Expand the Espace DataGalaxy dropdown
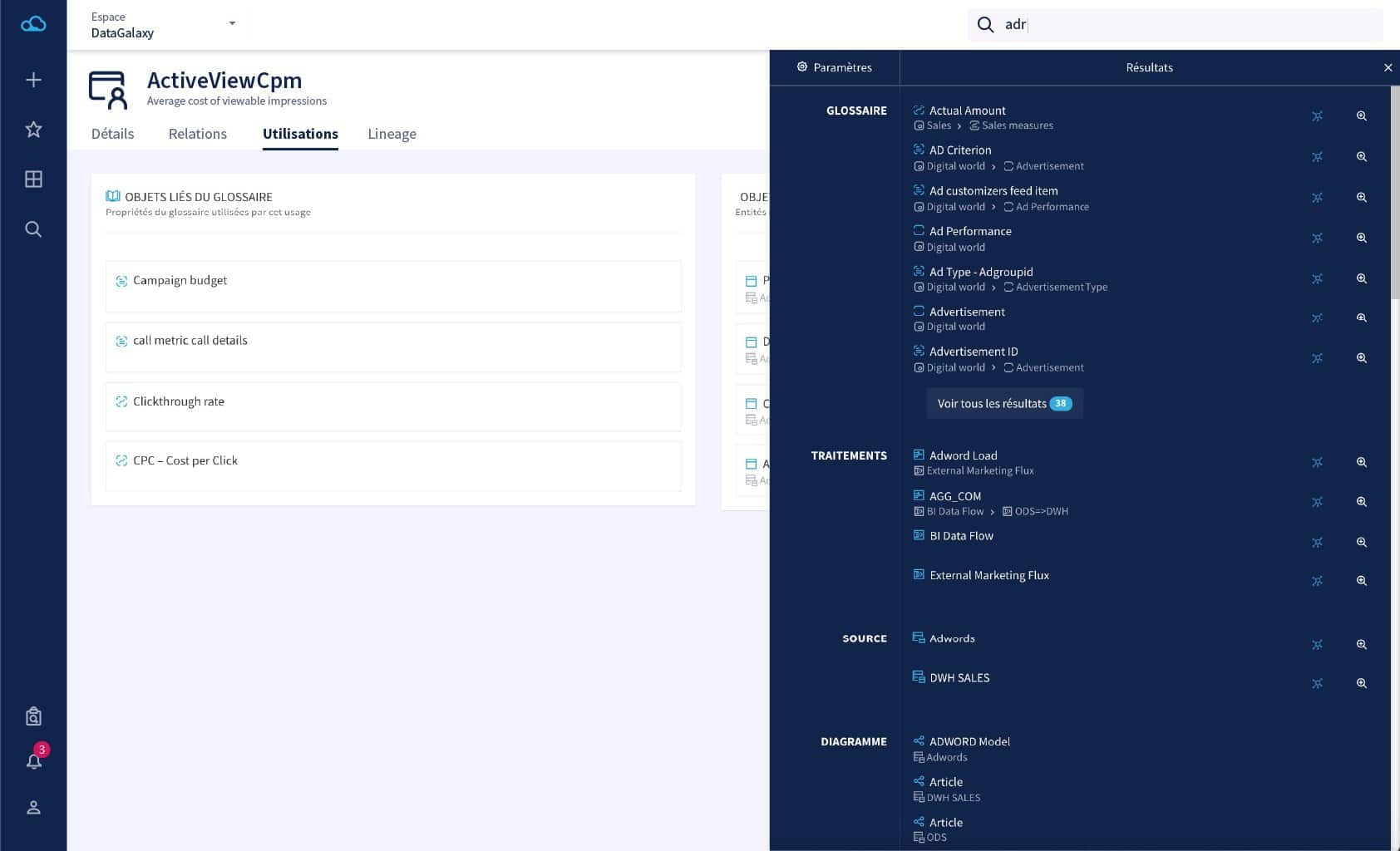The image size is (1400, 851). coord(232,23)
